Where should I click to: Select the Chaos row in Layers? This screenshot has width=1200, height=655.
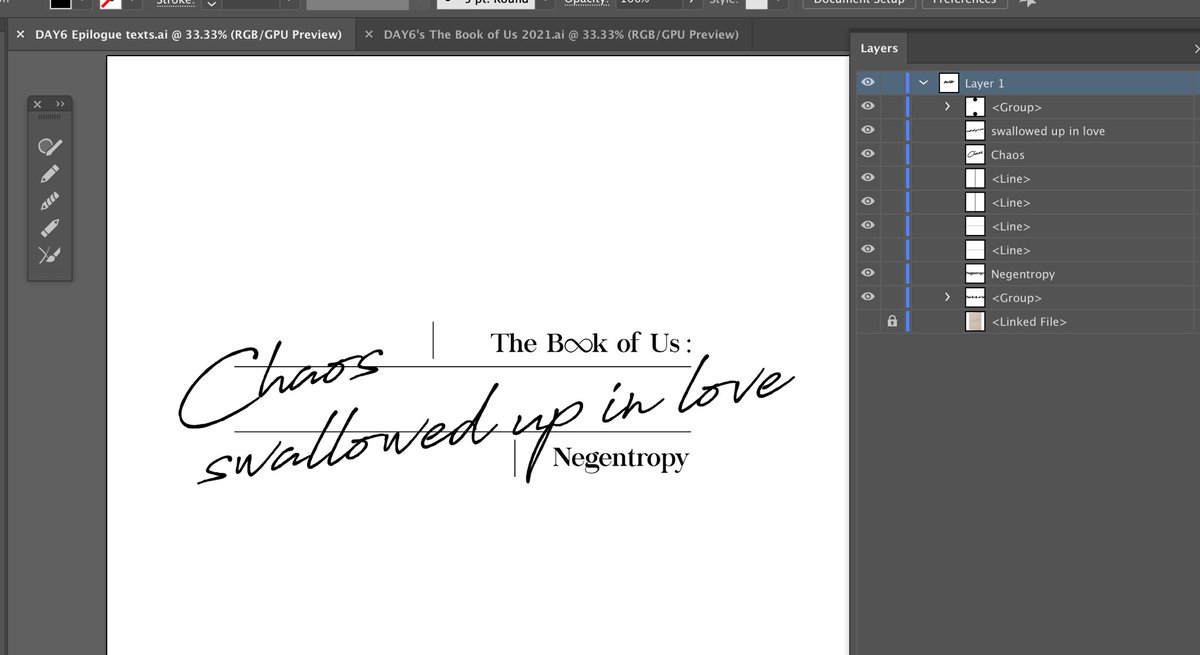[1028, 155]
